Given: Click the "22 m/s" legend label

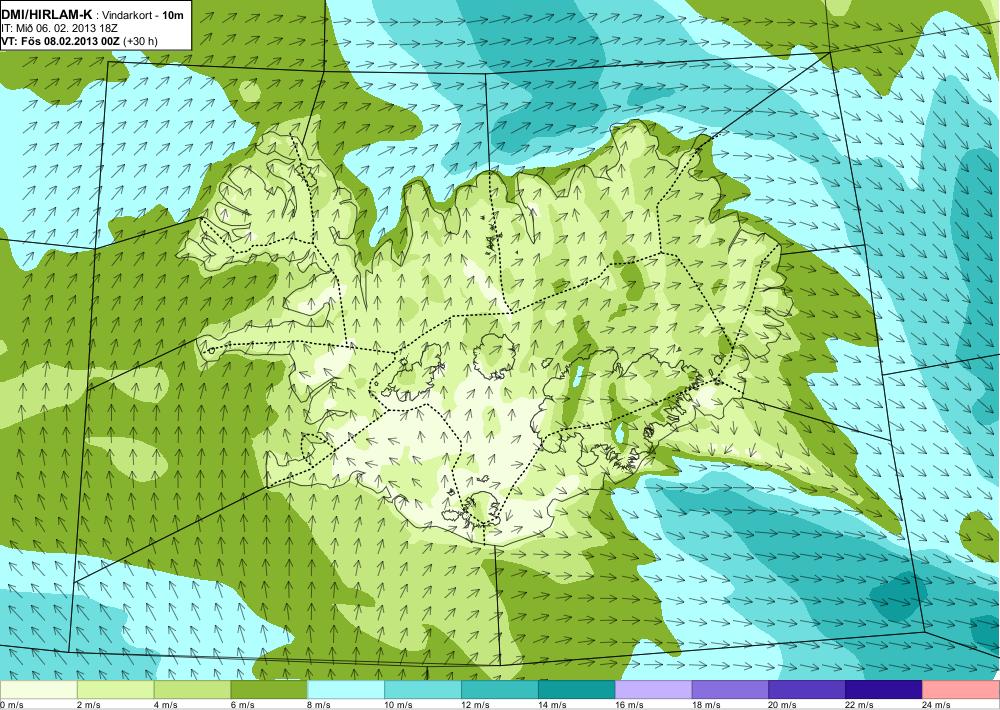Looking at the screenshot, I should (x=860, y=705).
